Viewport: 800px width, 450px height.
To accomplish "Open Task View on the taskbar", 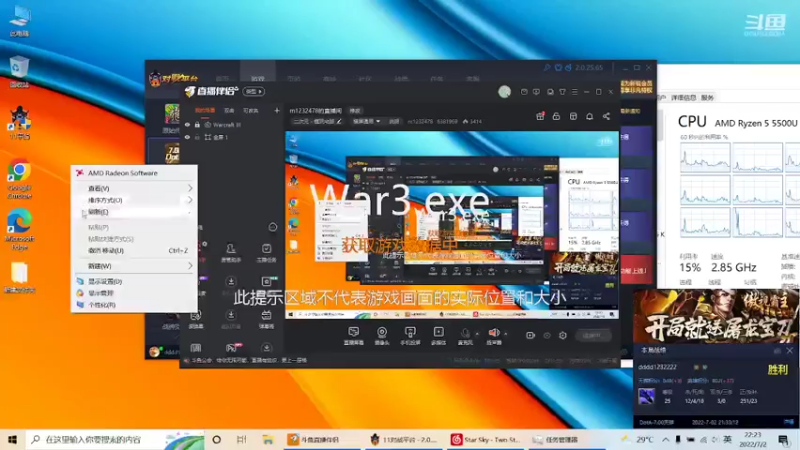I will 242,439.
